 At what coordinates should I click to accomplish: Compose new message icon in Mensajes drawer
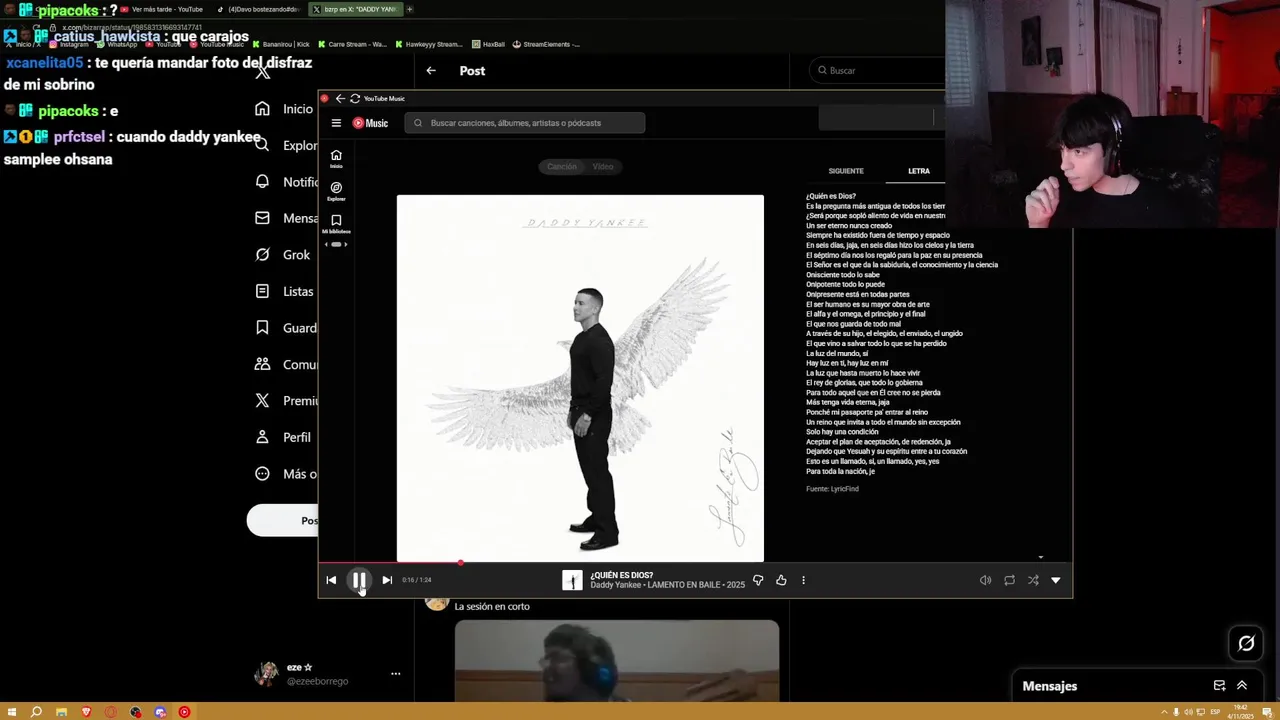point(1219,686)
